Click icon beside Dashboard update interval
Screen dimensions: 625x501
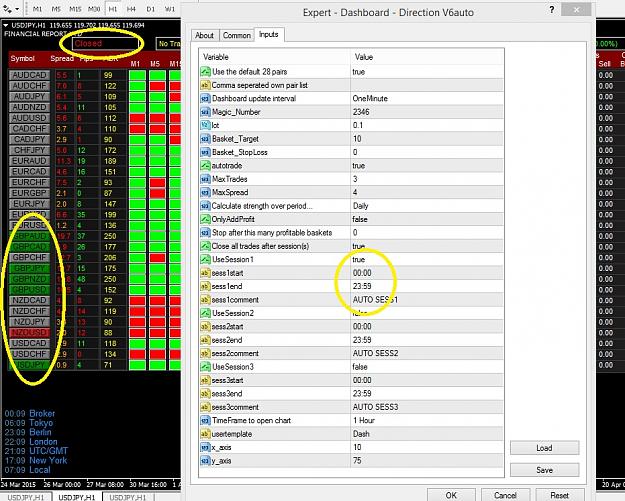click(x=205, y=98)
